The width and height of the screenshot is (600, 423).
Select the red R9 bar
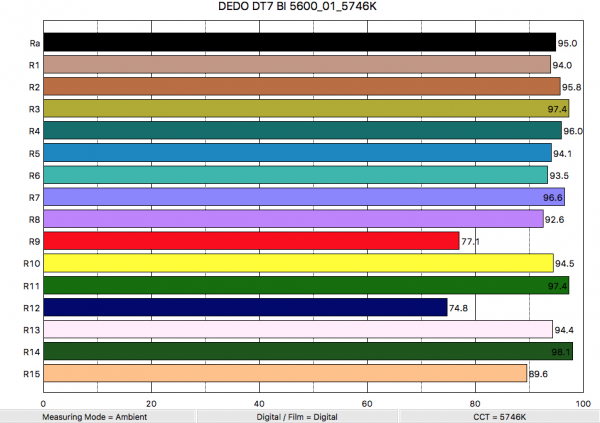pos(250,241)
